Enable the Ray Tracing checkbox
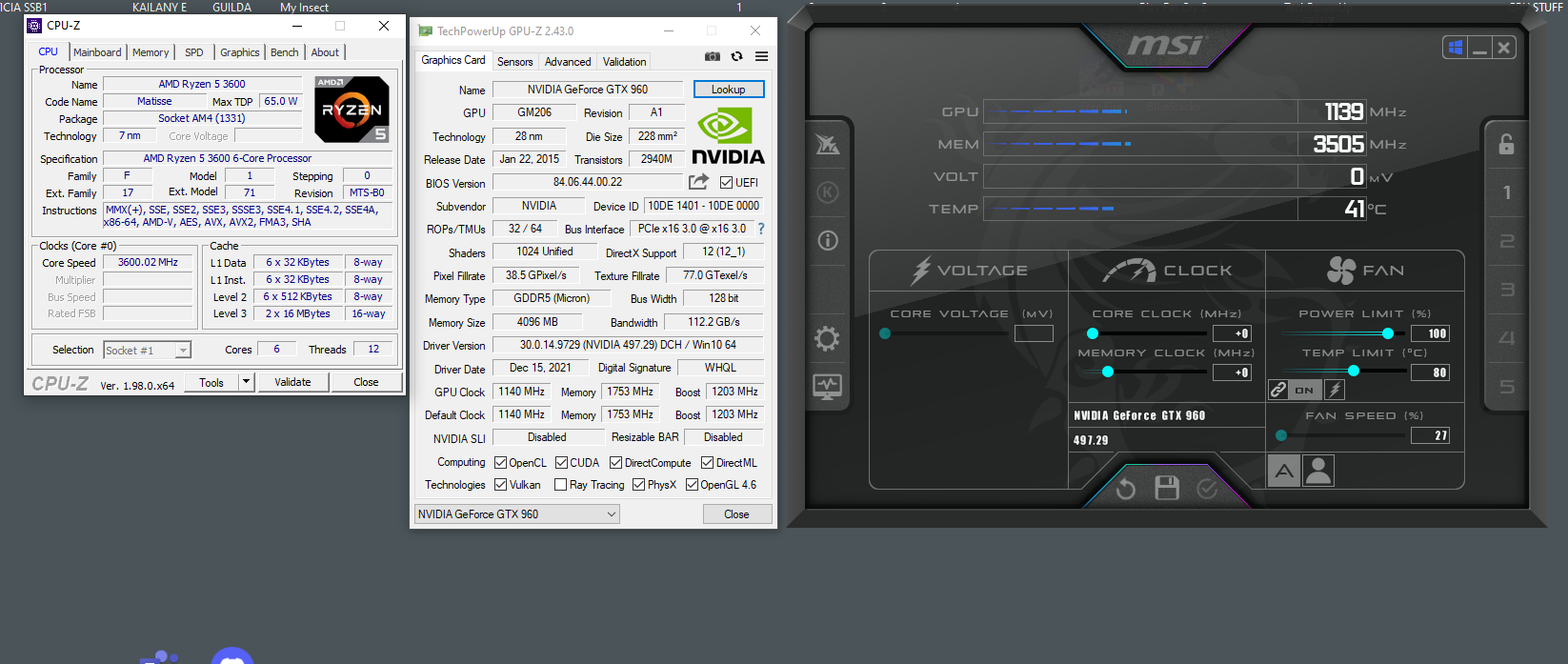 [x=560, y=485]
